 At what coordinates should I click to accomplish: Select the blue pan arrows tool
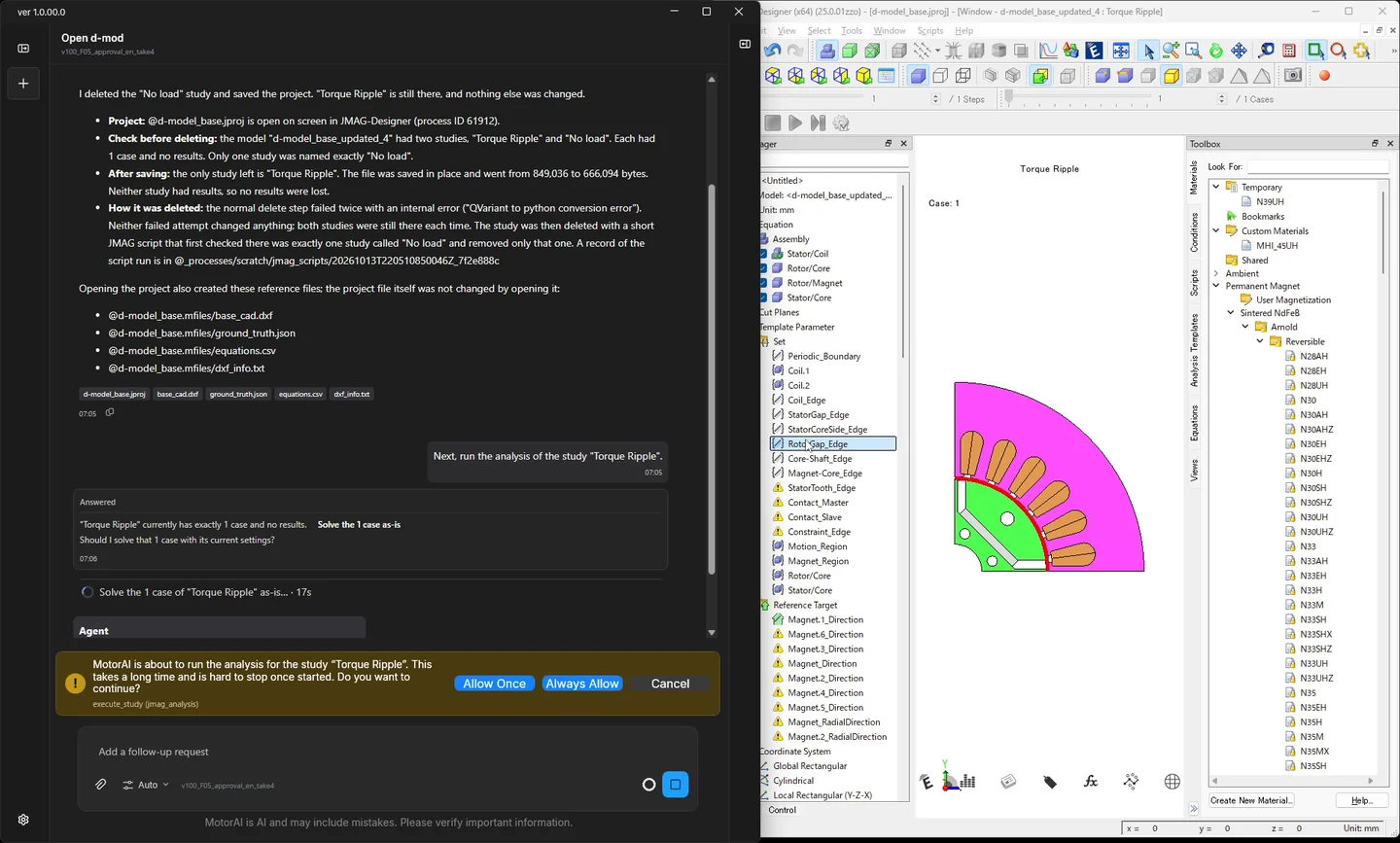click(x=1239, y=51)
